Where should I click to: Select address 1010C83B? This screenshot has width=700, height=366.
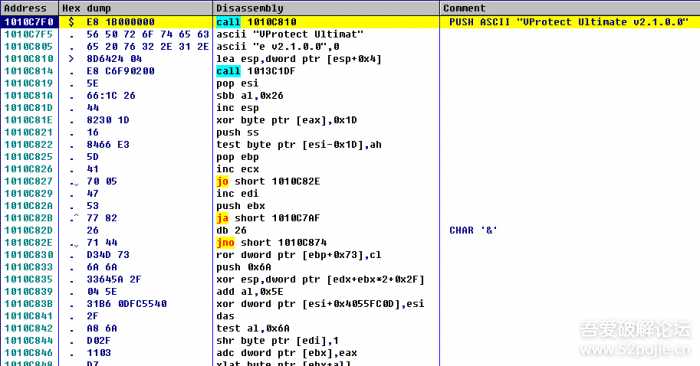tap(29, 304)
